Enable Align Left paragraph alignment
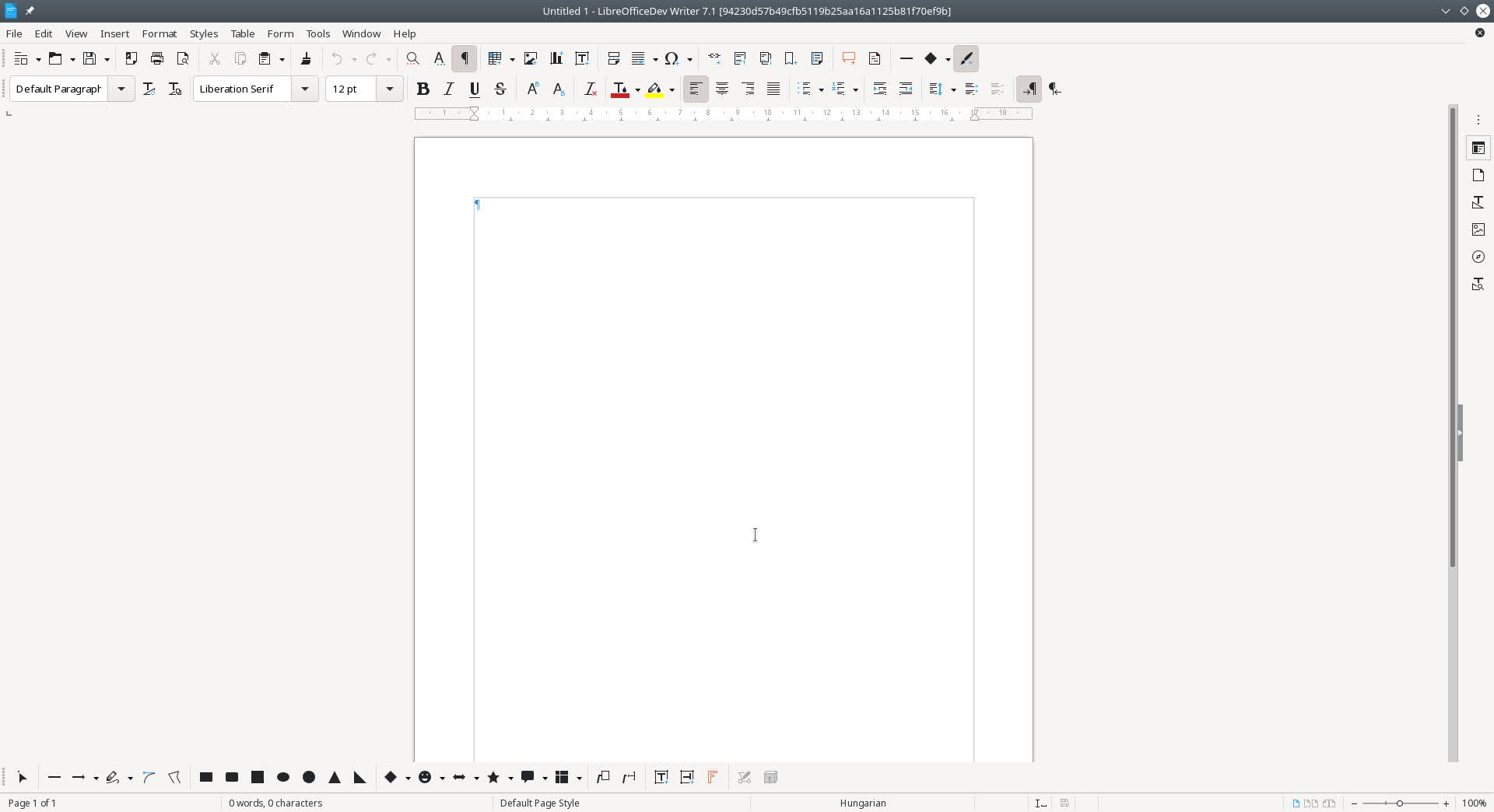 [696, 89]
